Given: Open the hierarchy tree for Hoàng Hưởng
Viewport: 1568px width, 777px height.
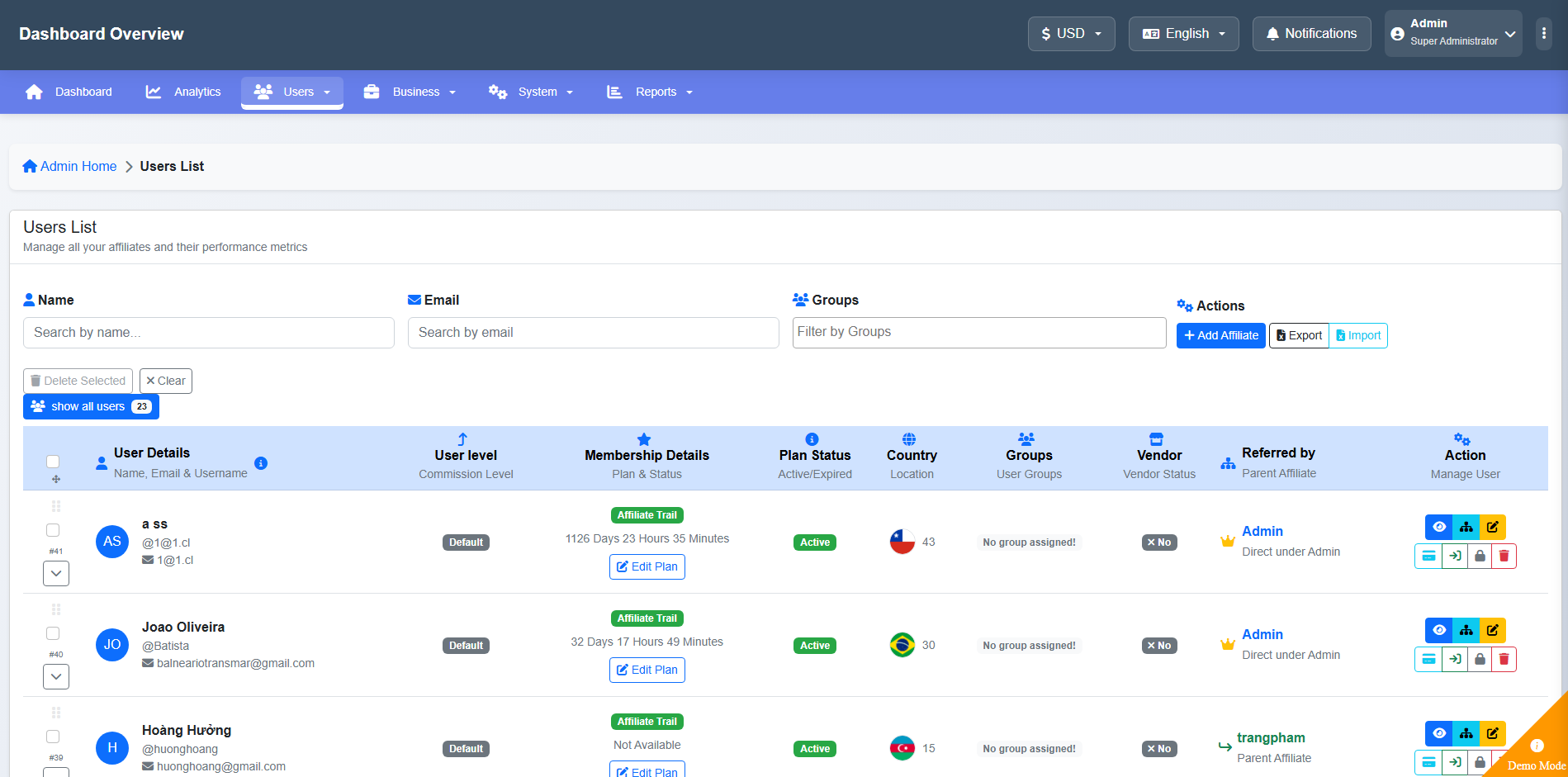Looking at the screenshot, I should tap(1466, 733).
